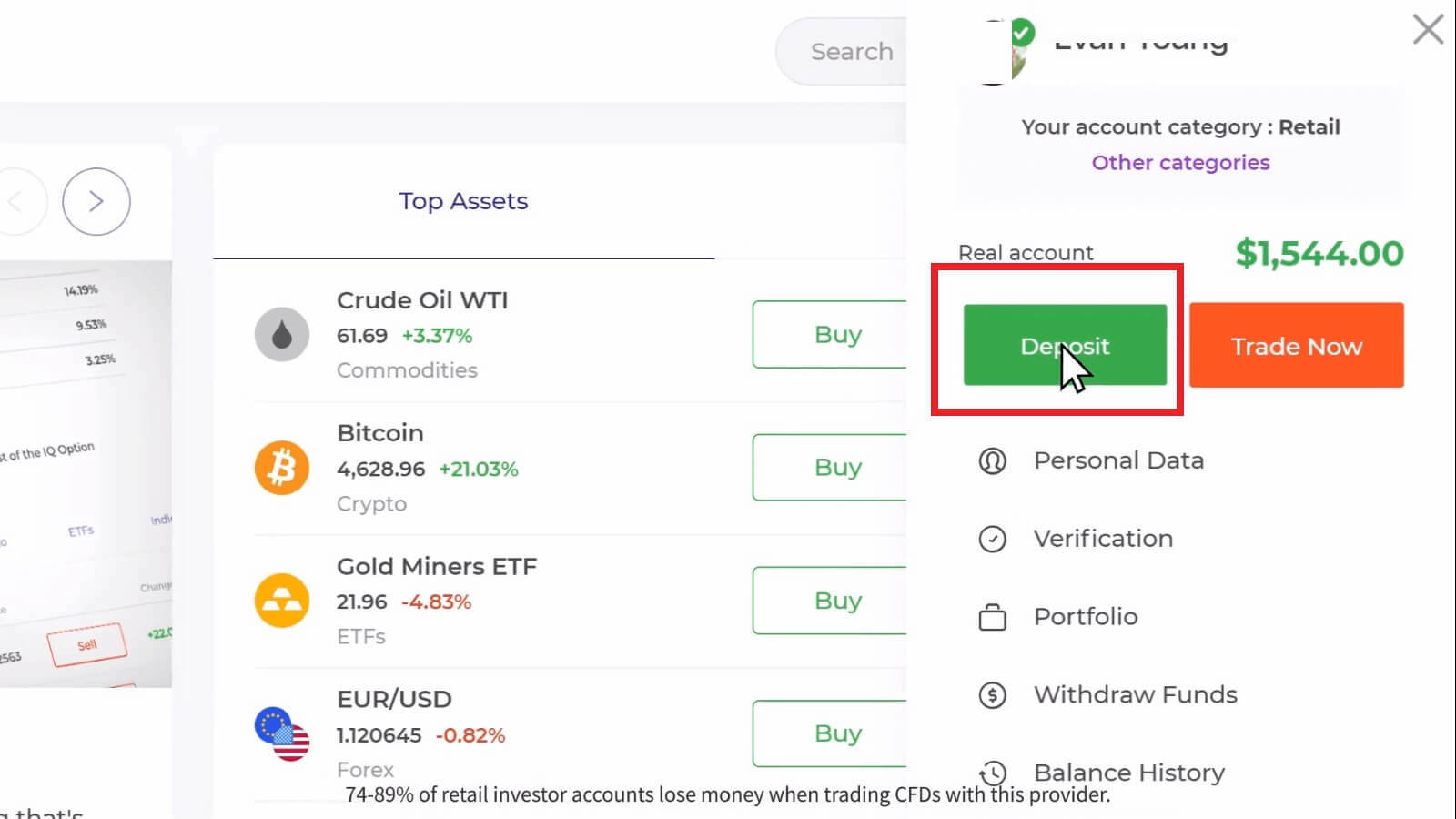Image resolution: width=1456 pixels, height=819 pixels.
Task: Click the Gold Miners ETF gold bars icon
Action: [x=282, y=601]
